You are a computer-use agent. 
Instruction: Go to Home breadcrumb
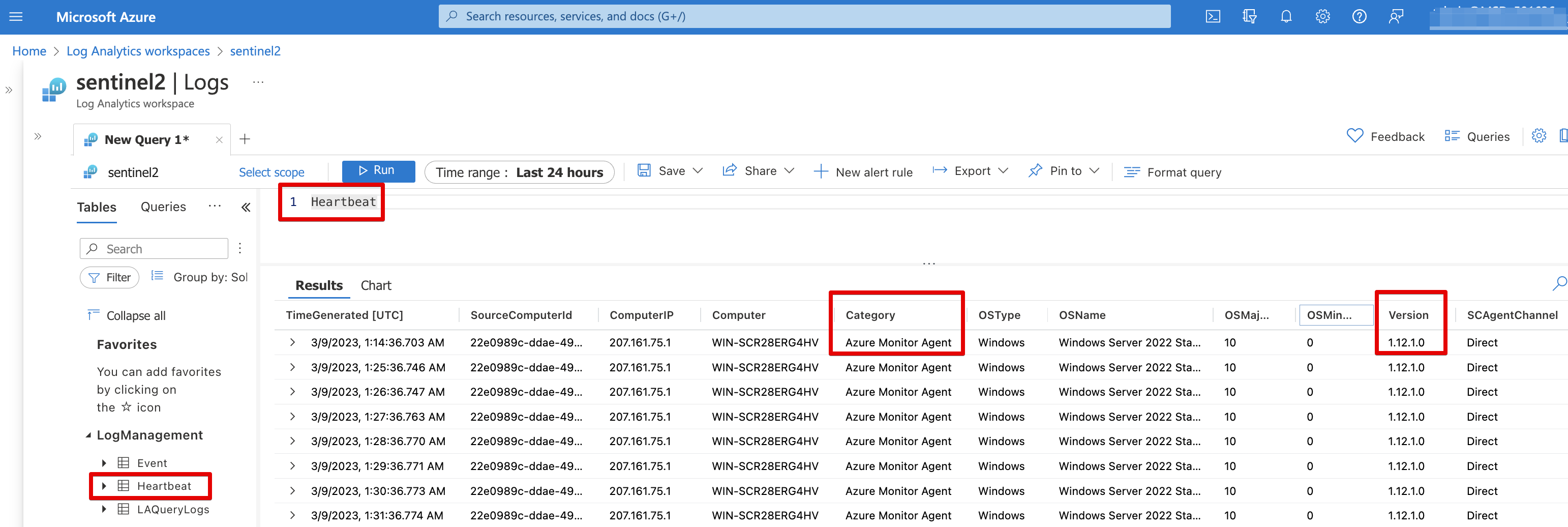(x=29, y=51)
